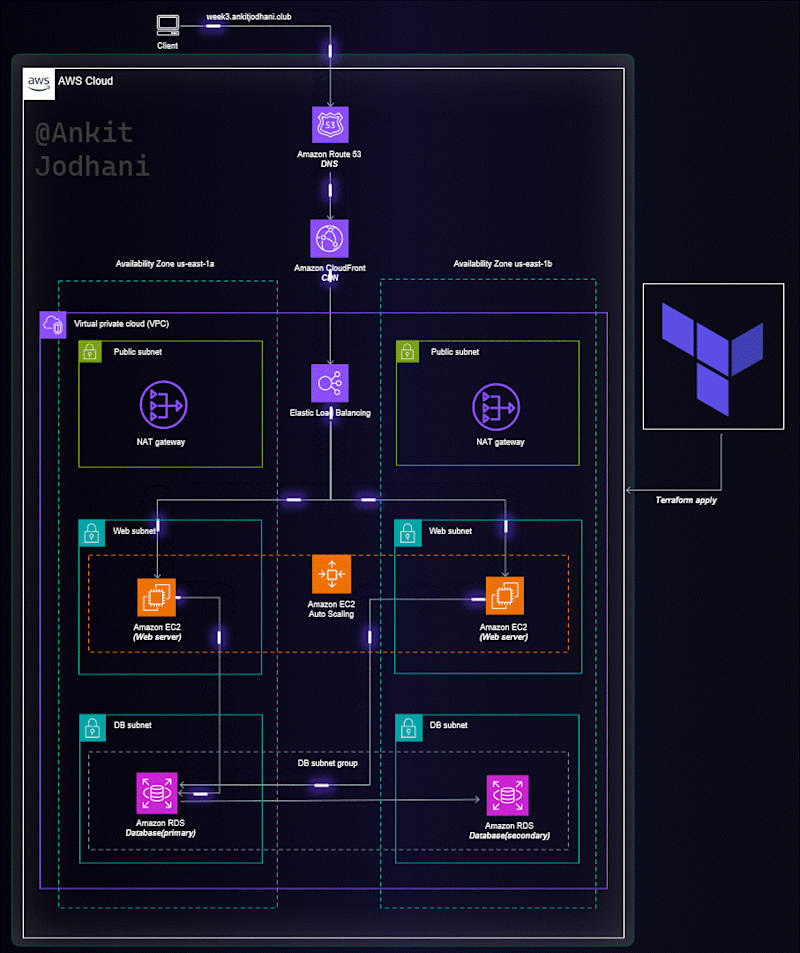Click the Client computer icon
The width and height of the screenshot is (800, 953).
click(168, 26)
